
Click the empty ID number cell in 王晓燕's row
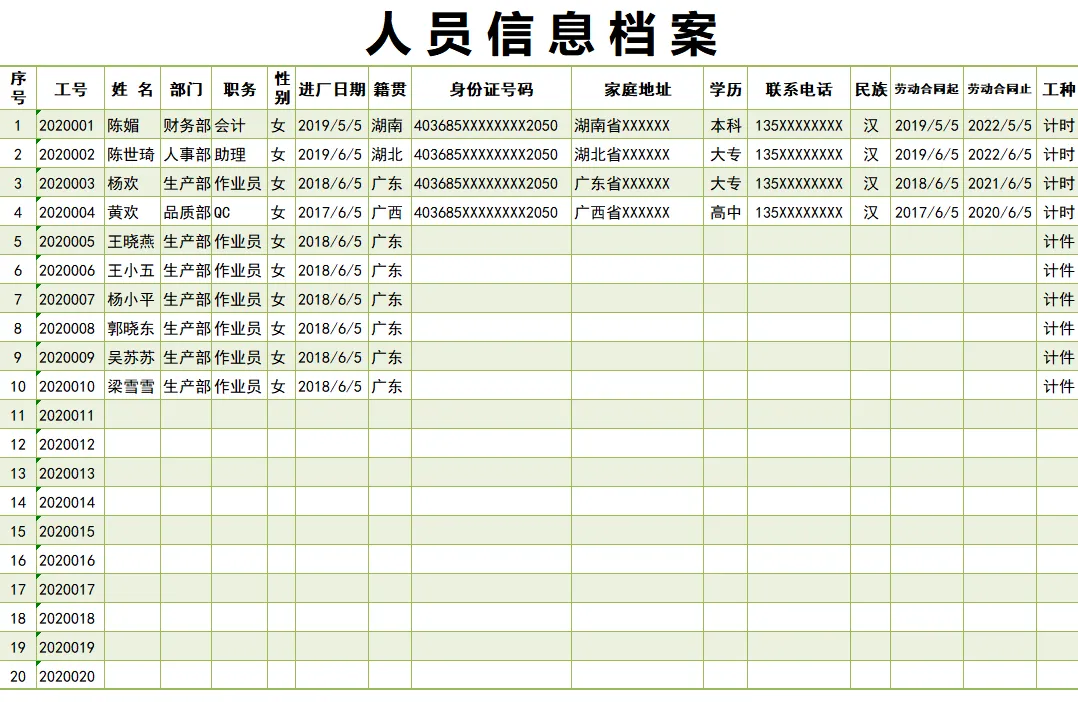pos(492,241)
